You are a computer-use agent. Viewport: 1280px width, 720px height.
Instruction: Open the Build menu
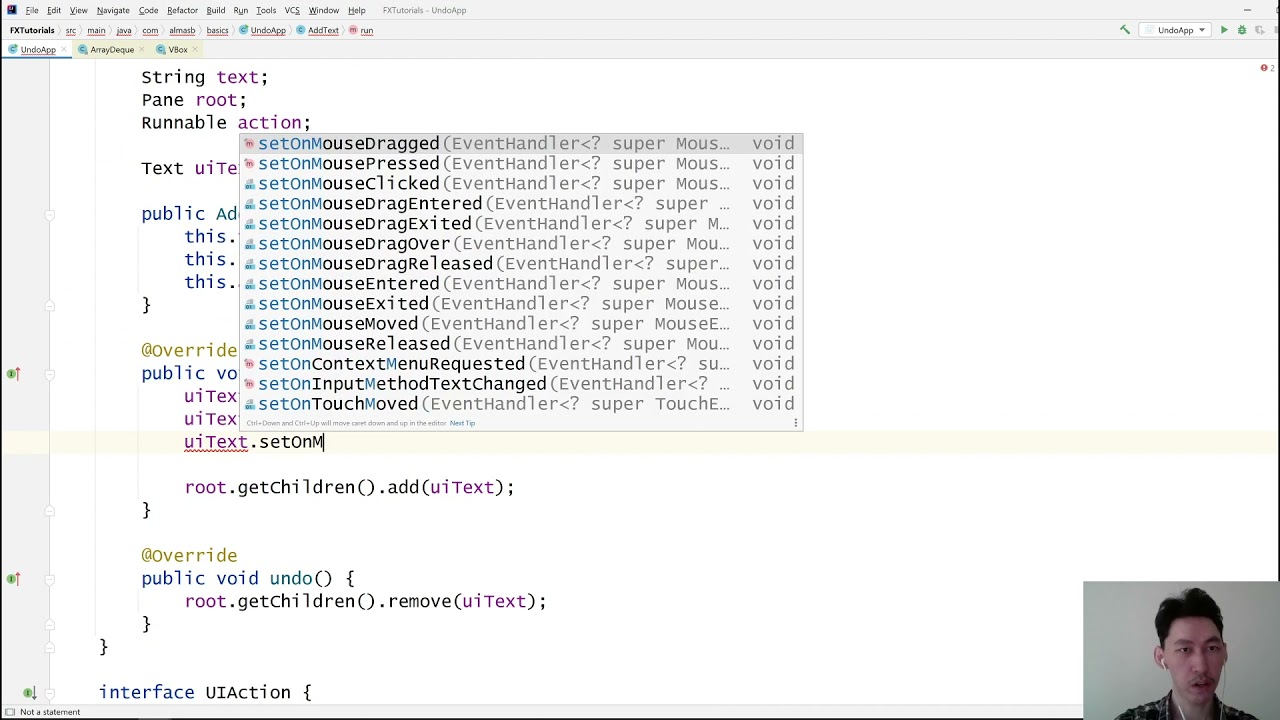[x=216, y=10]
